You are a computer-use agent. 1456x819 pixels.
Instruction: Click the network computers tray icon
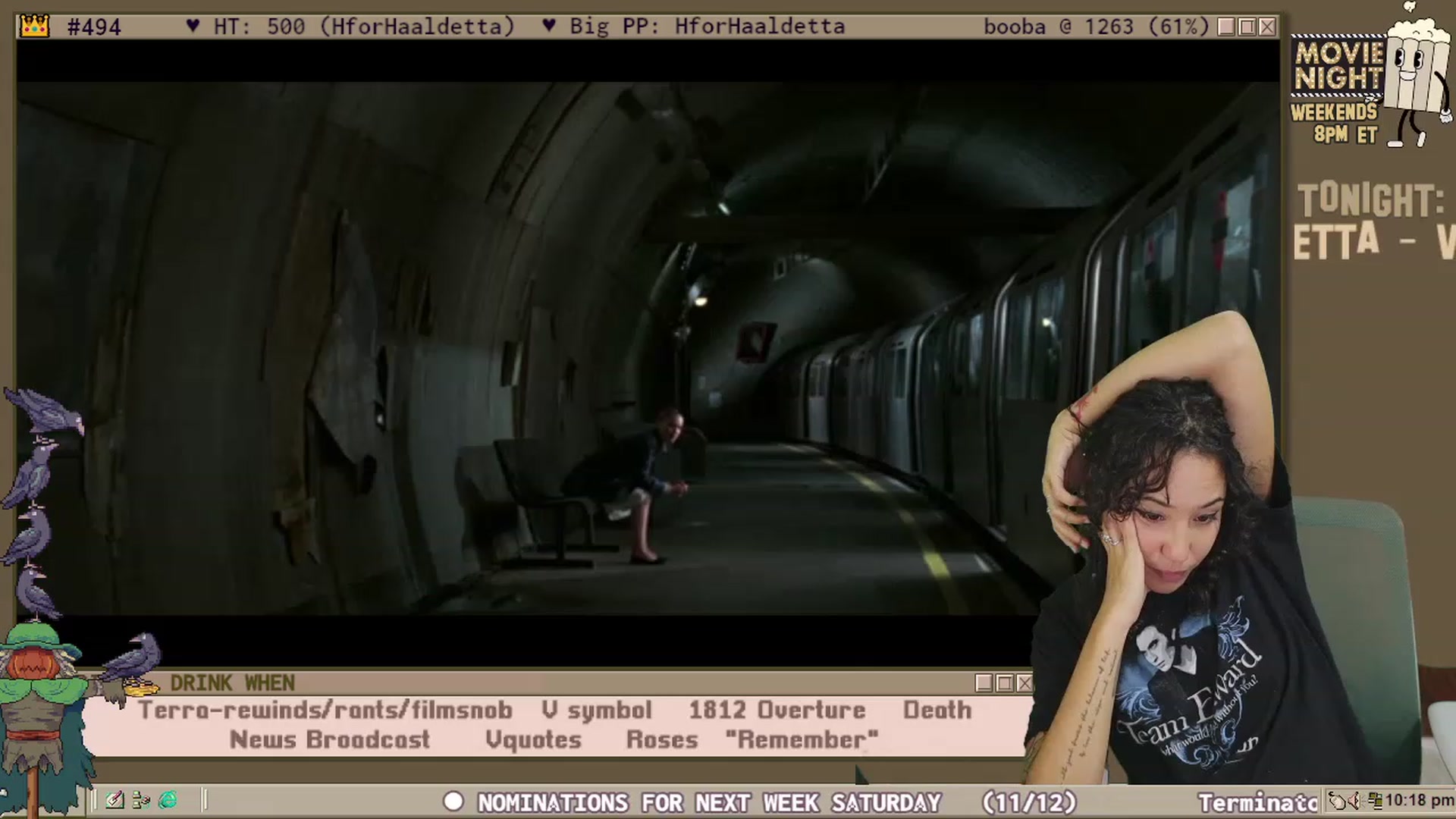coord(1374,801)
